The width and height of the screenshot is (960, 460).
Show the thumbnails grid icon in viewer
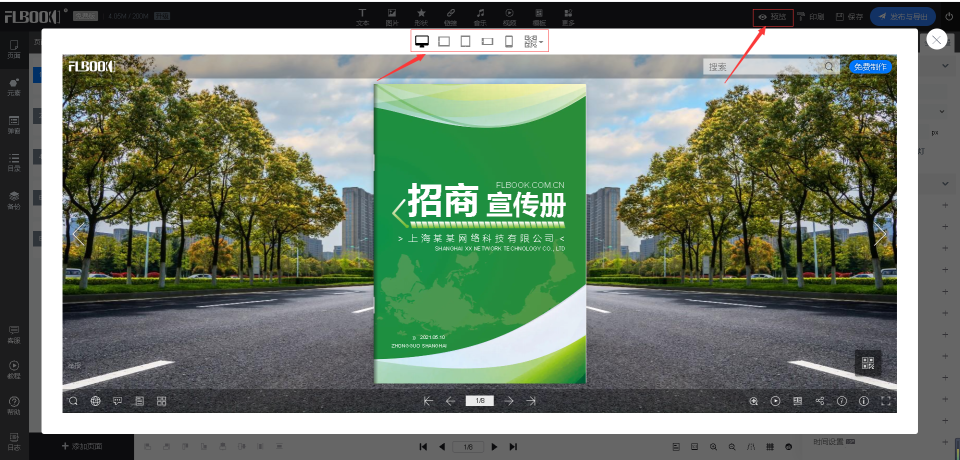tap(162, 401)
